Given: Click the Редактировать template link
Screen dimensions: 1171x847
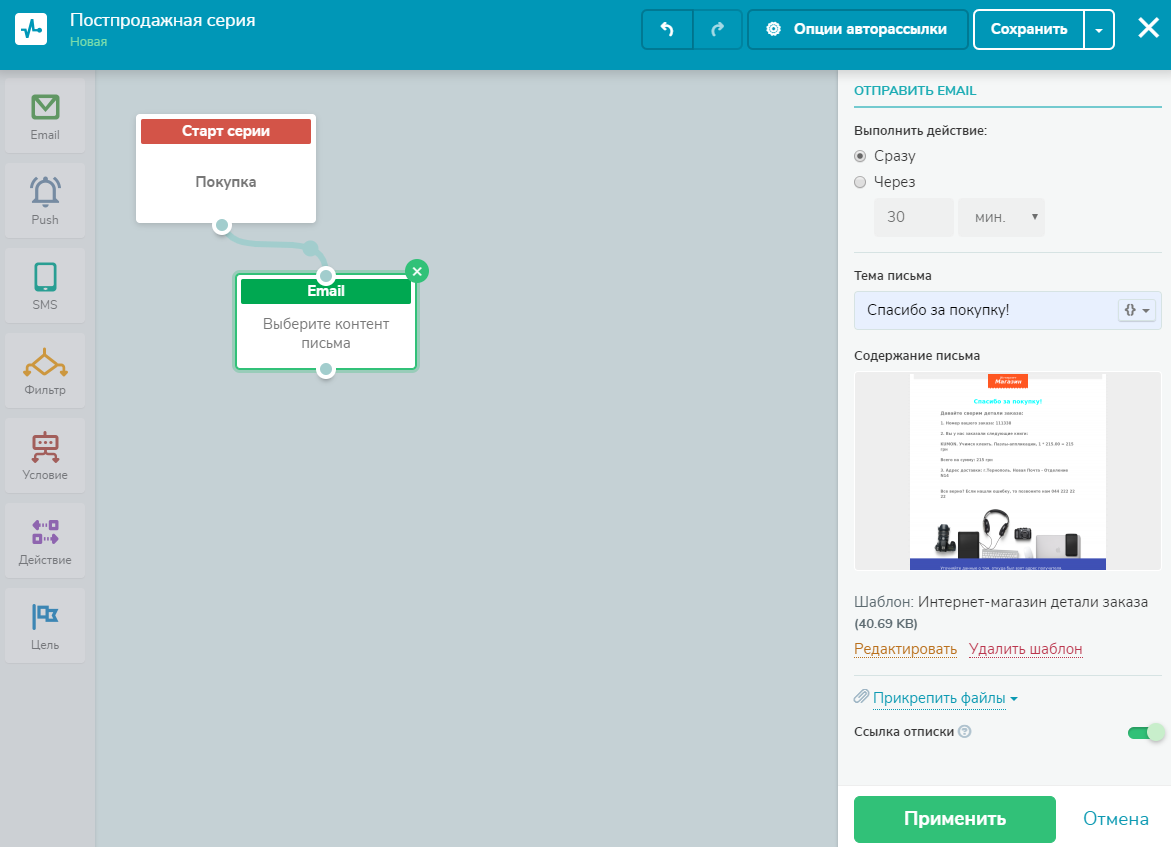Looking at the screenshot, I should coord(905,649).
